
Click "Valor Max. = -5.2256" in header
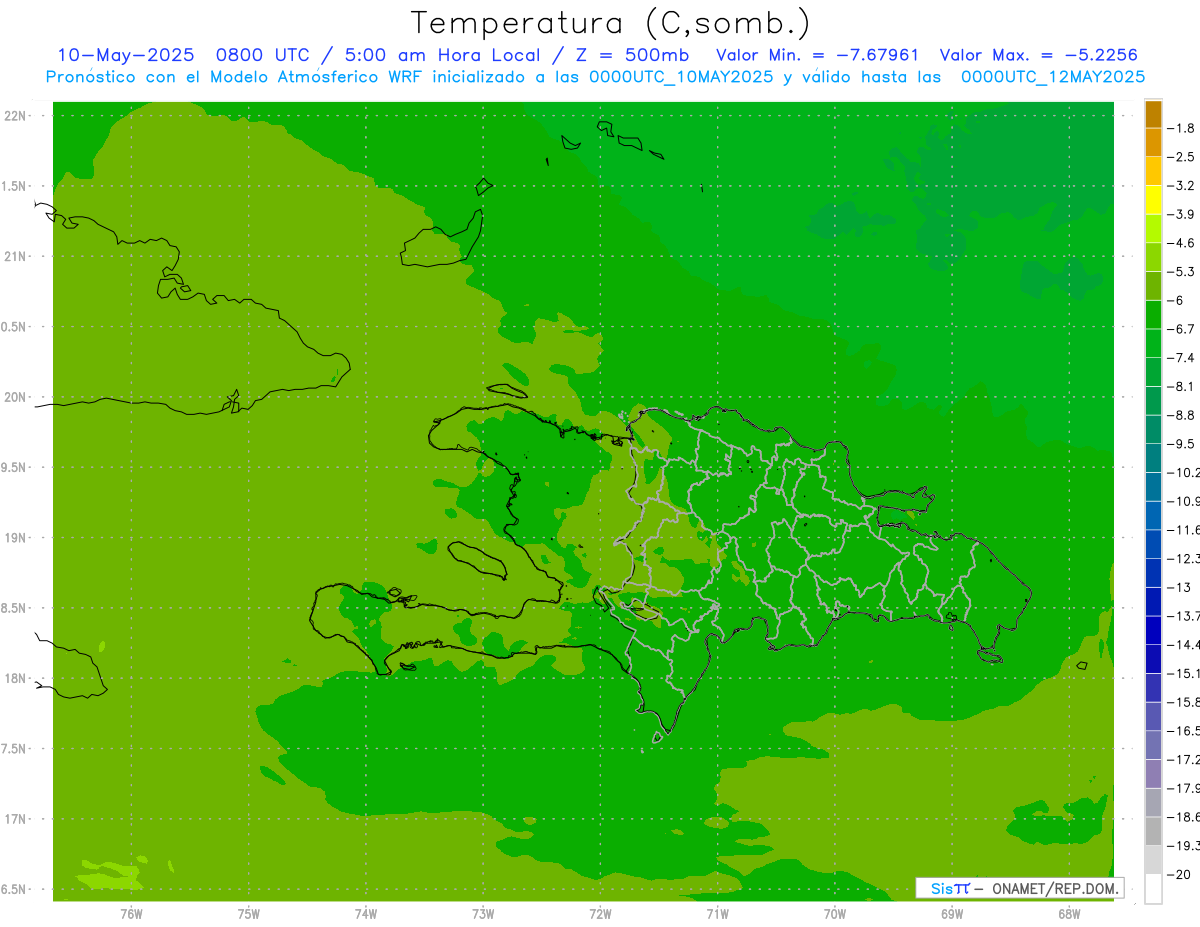click(x=1039, y=55)
